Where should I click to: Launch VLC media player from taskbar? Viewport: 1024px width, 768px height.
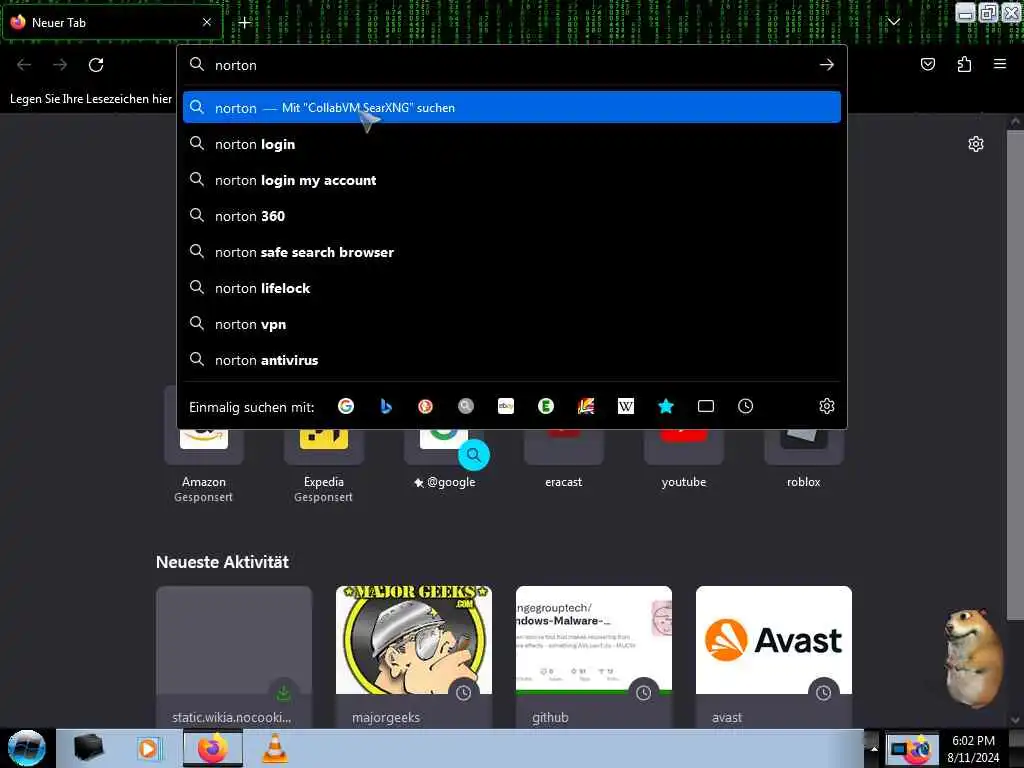[275, 748]
